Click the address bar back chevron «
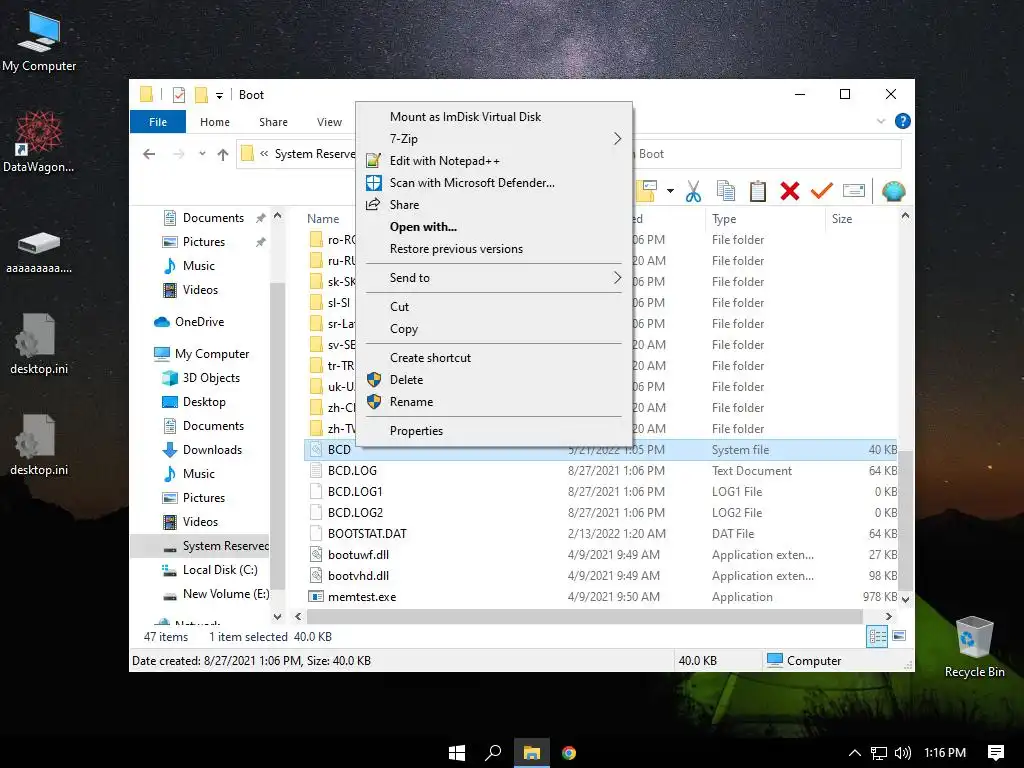The image size is (1024, 768). tap(264, 154)
